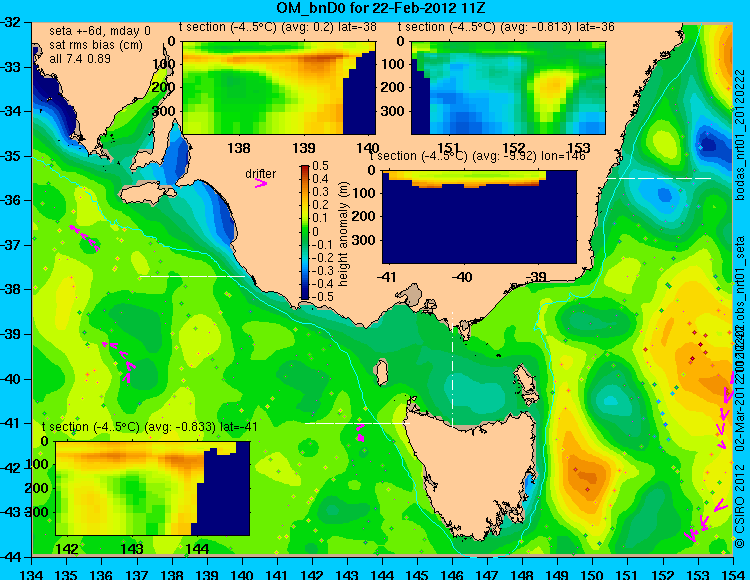Open the temperature section inset for lon=146
750x580 pixels.
coord(479,217)
